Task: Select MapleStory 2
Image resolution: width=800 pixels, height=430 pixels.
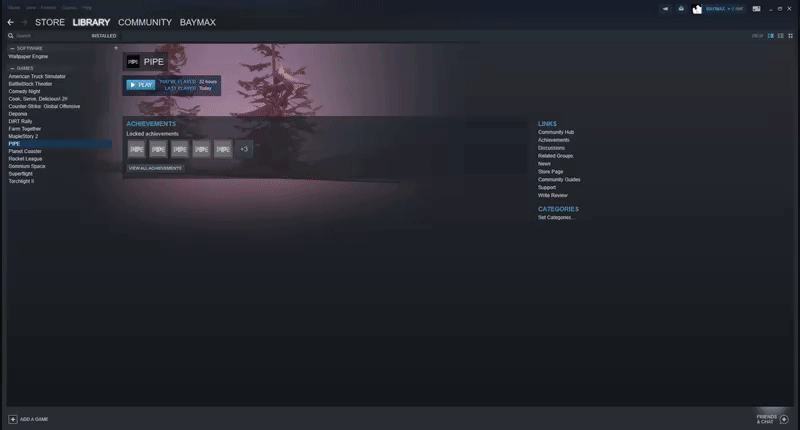Action: [x=23, y=136]
